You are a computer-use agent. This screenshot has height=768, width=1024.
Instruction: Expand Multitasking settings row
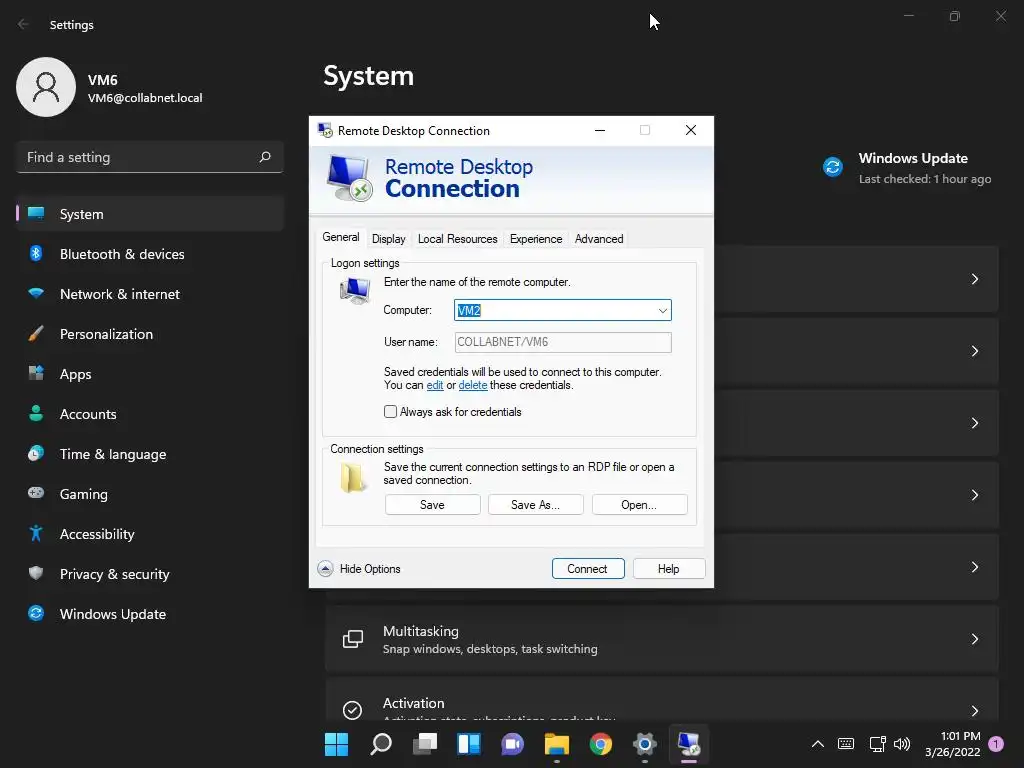click(x=662, y=639)
